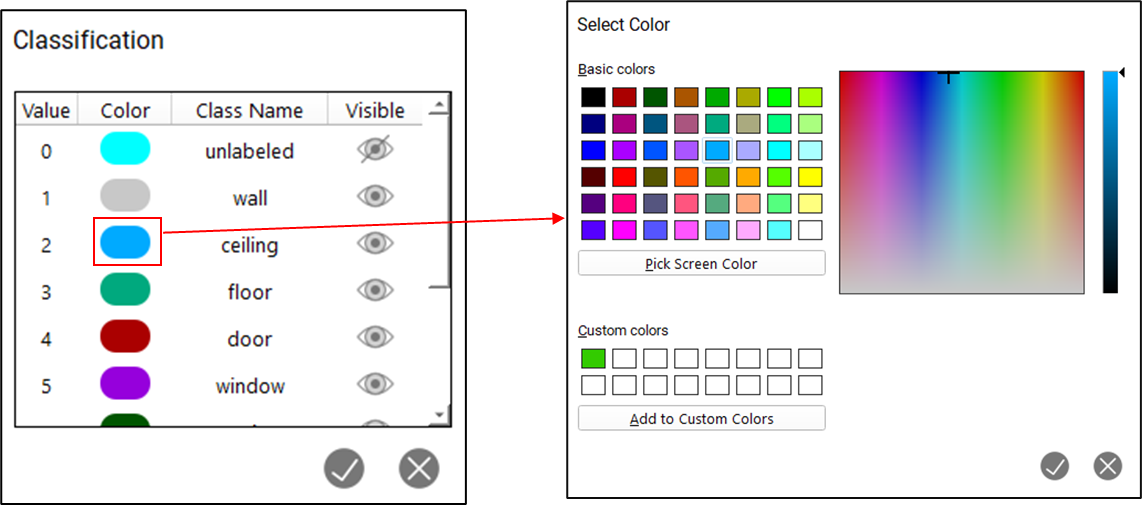This screenshot has height=505, width=1142.
Task: Click Add to Custom Colors button
Action: coord(701,419)
